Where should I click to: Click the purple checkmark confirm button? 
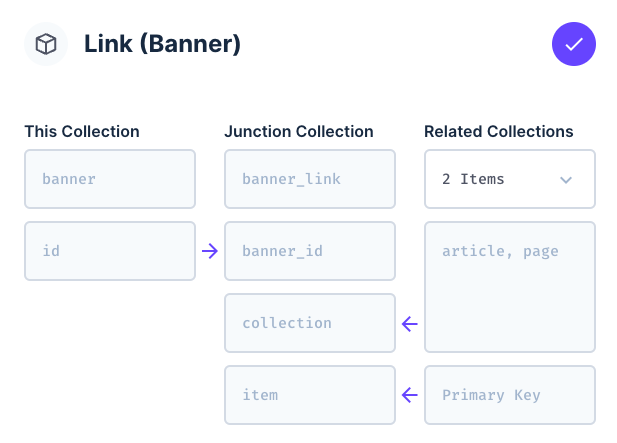pyautogui.click(x=573, y=44)
